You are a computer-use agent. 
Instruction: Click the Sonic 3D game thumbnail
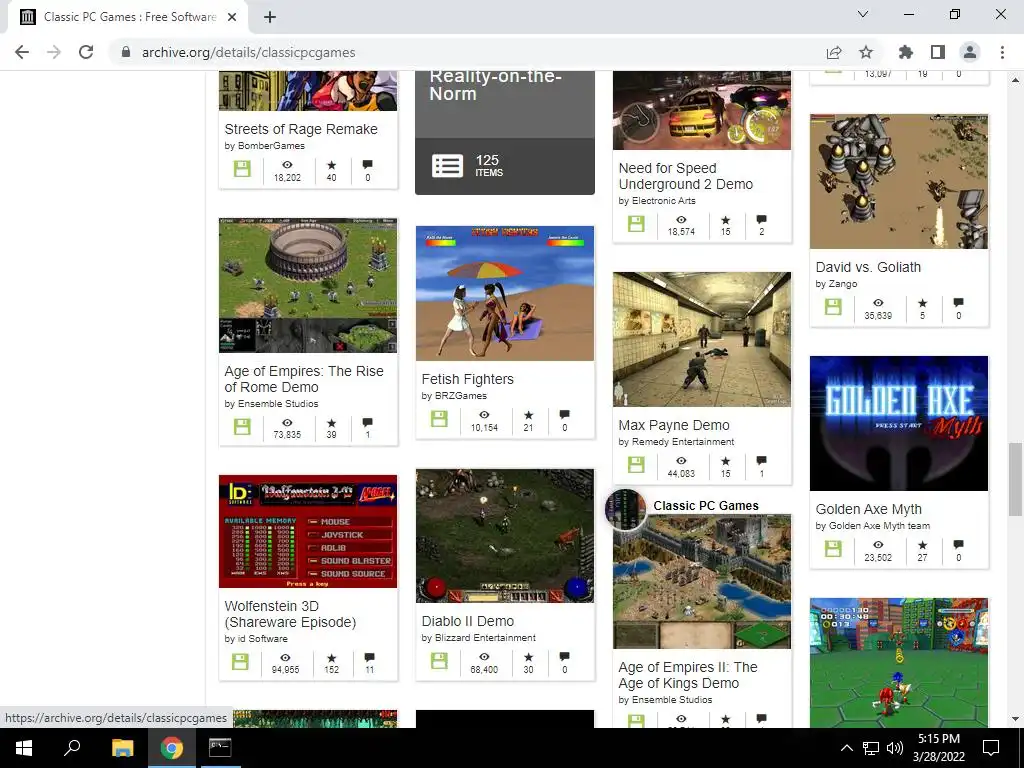coord(899,662)
